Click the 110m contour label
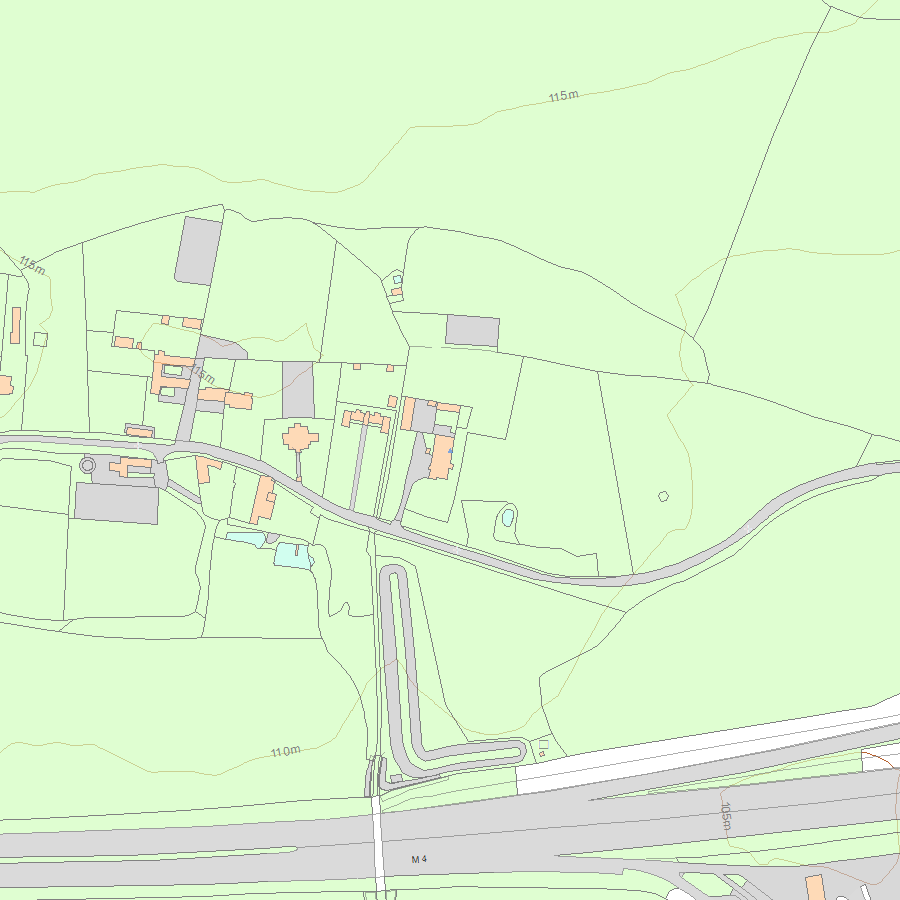Viewport: 900px width, 900px height. pos(285,751)
